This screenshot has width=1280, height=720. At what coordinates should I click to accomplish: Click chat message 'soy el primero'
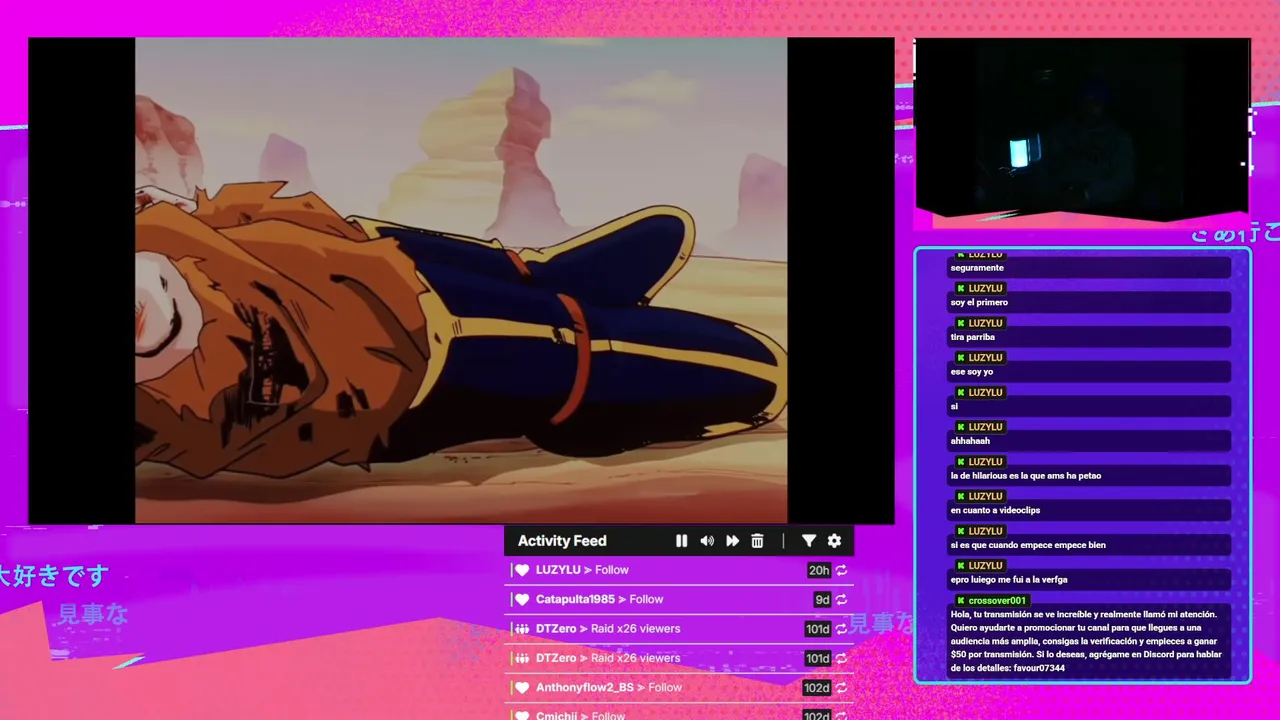979,302
